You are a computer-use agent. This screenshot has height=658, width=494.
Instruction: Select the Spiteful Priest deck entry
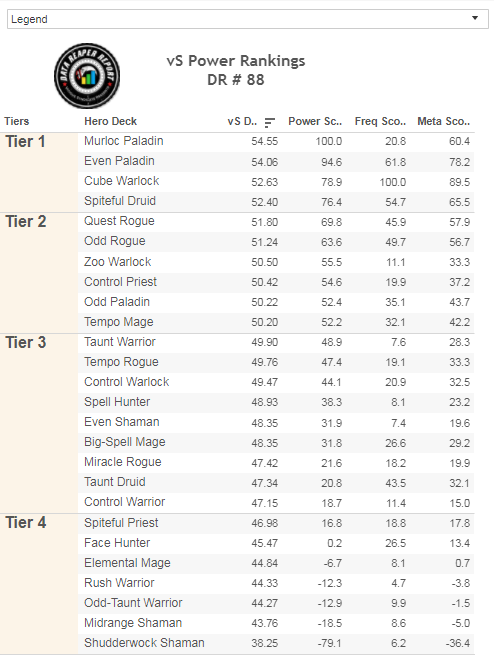click(121, 523)
